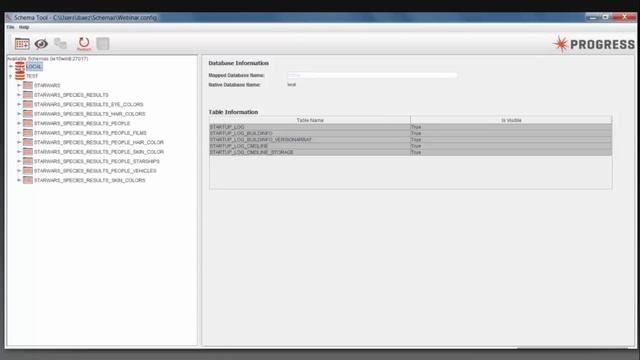Expand the STARWARS_SPECIES_RESULTS node arrow

(19, 95)
